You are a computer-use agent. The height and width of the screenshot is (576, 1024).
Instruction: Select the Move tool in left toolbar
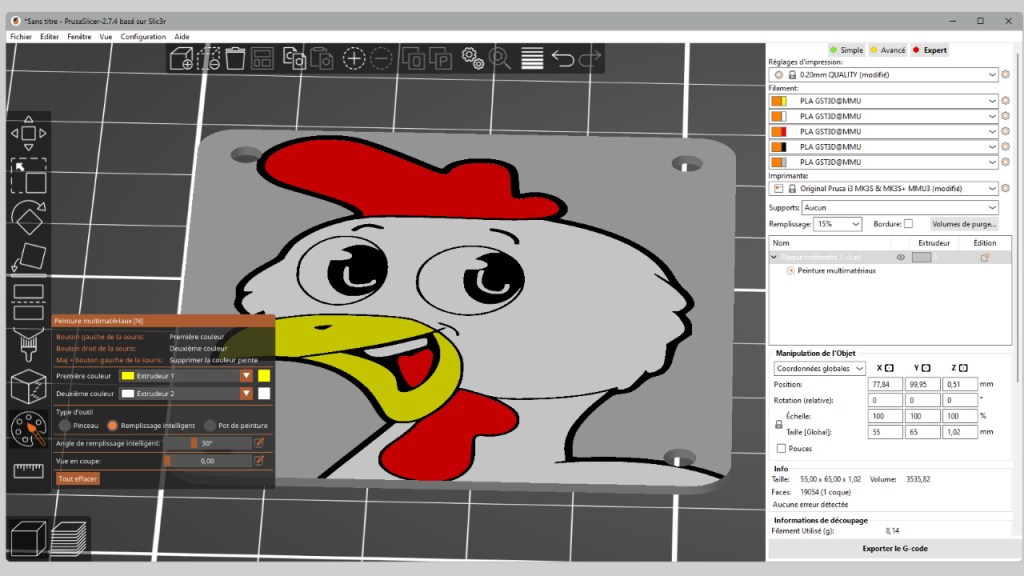(28, 132)
